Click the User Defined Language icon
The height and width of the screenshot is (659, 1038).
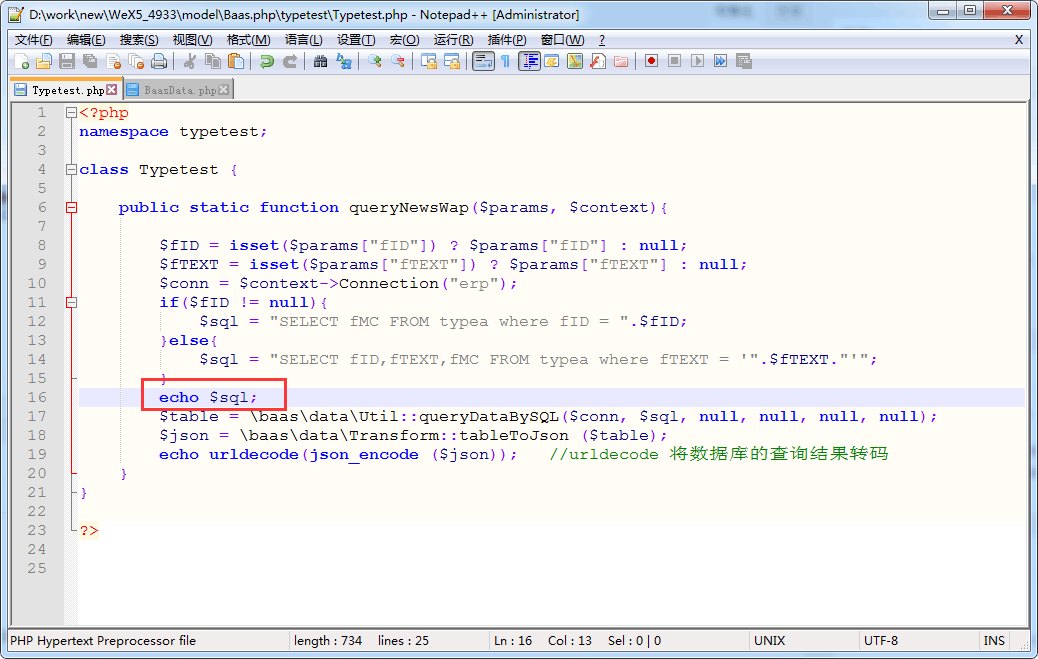pyautogui.click(x=551, y=62)
